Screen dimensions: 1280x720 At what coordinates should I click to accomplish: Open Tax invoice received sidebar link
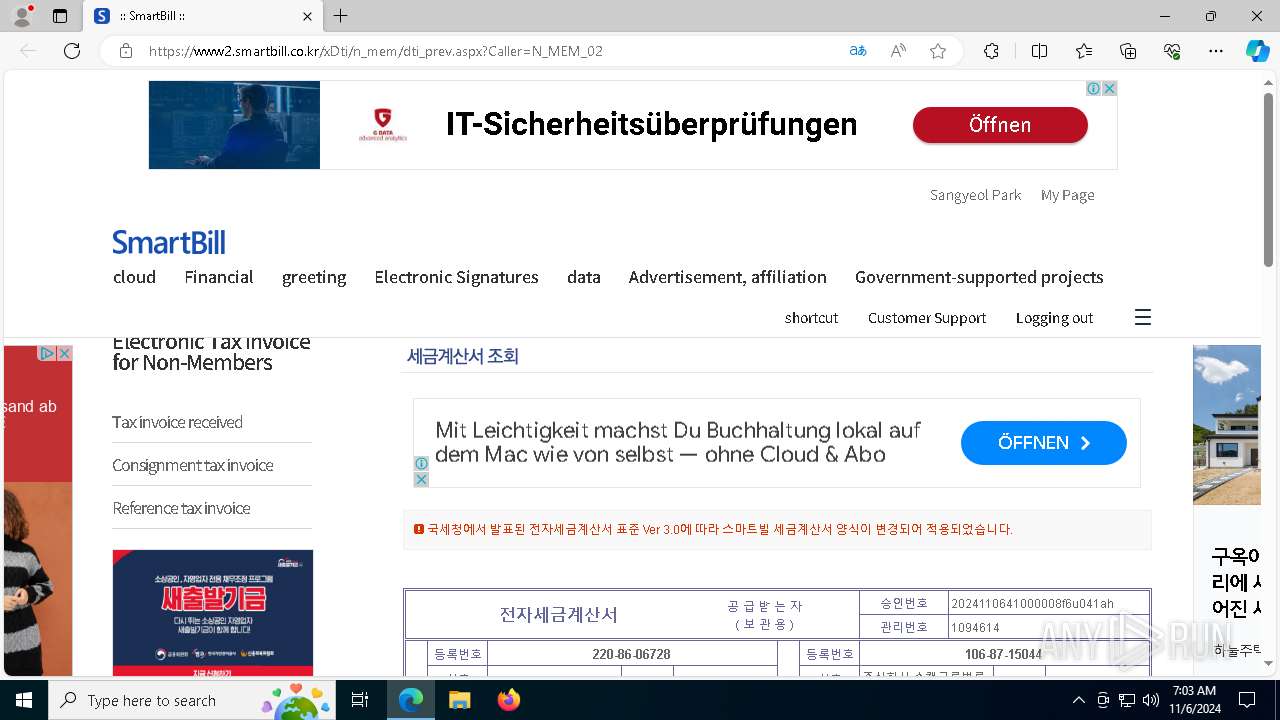coord(177,422)
